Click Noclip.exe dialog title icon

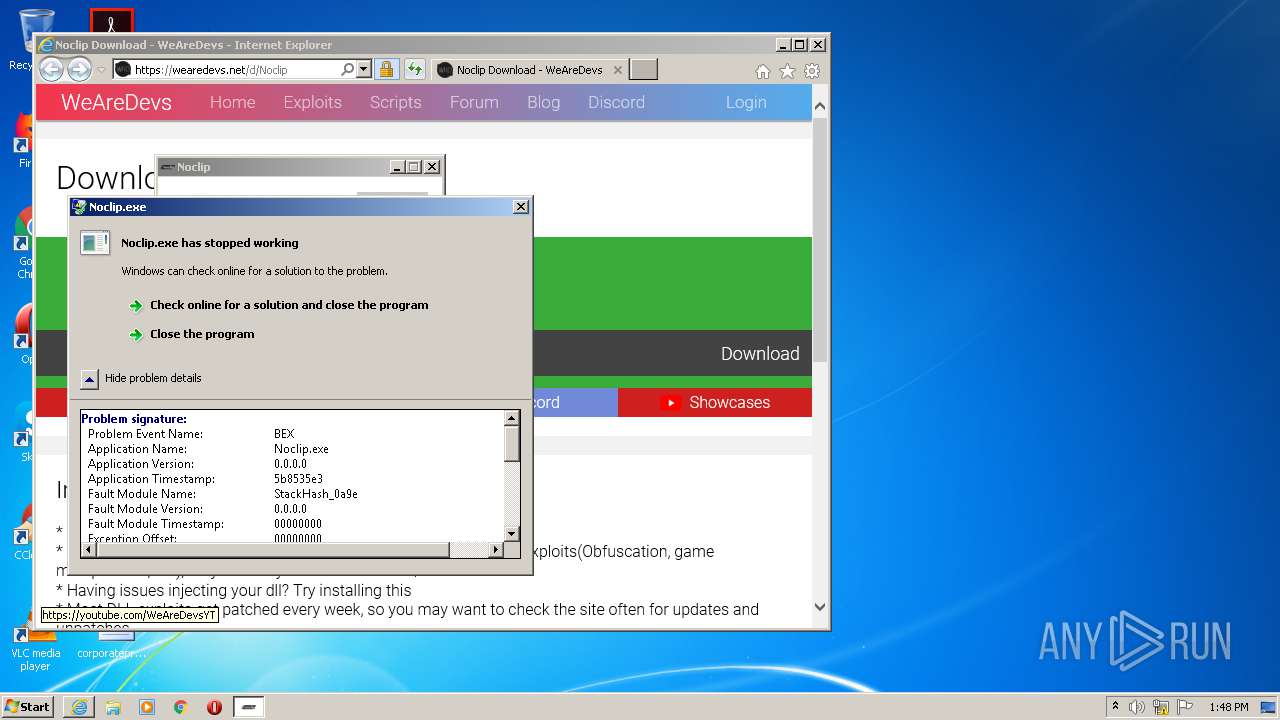point(80,207)
